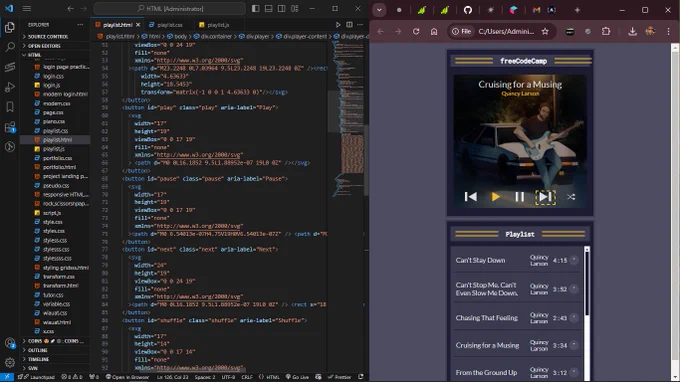
Task: Run the file with editor play icon
Action: click(x=338, y=25)
